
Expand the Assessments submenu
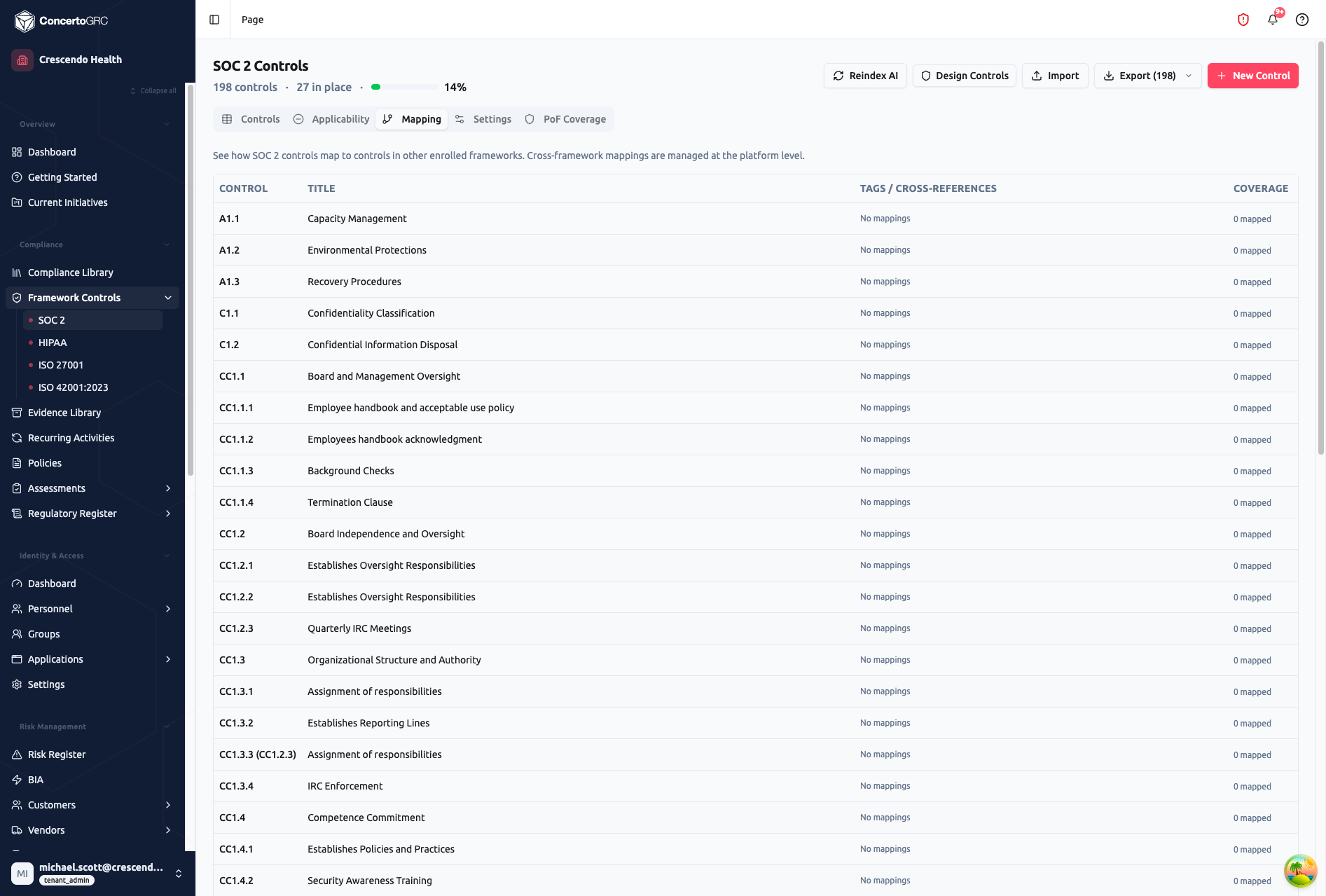click(x=168, y=488)
